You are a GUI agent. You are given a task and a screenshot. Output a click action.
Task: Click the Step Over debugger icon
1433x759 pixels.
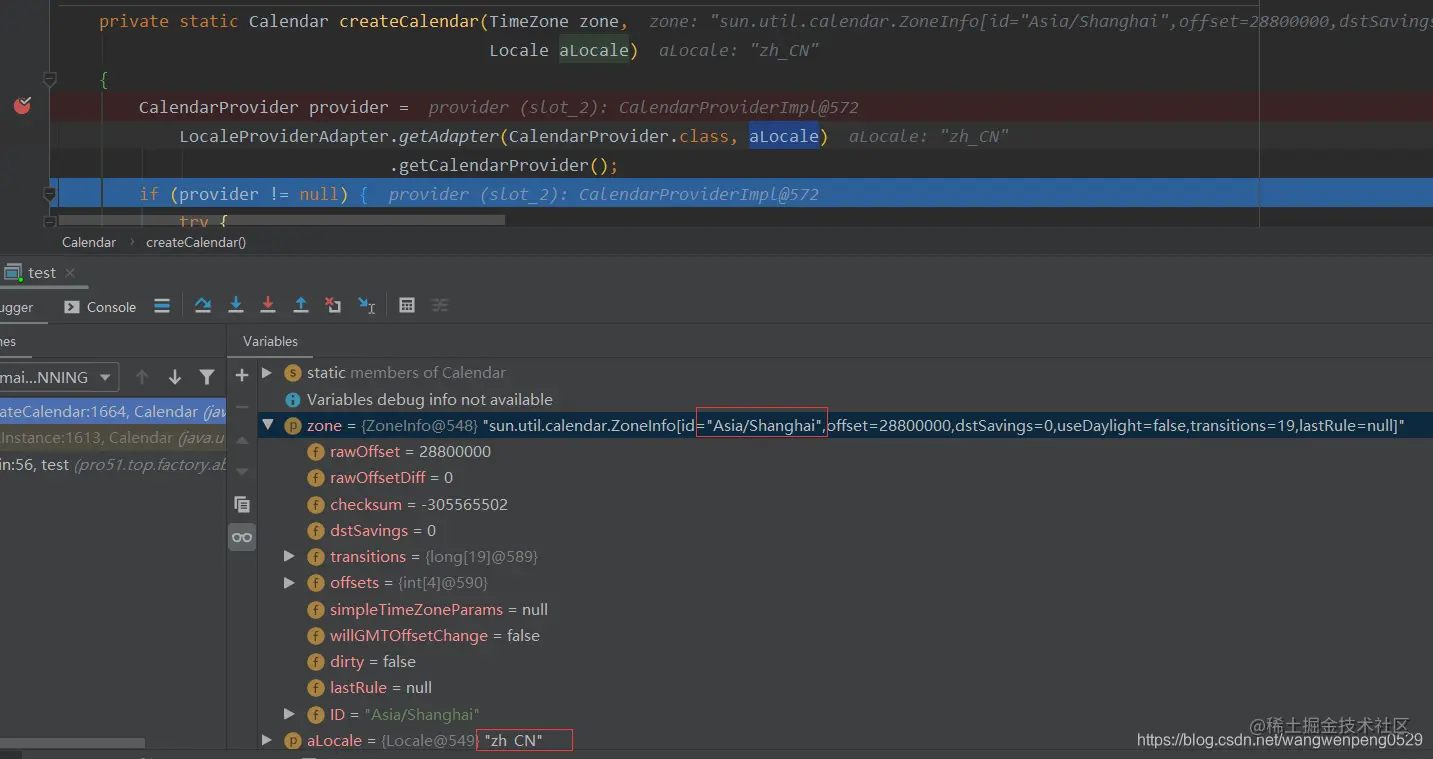[203, 306]
